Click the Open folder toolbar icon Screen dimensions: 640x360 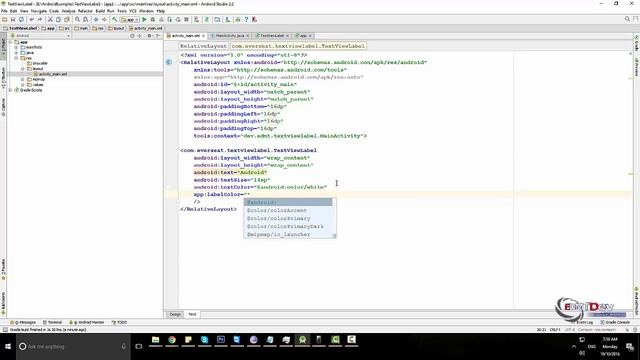(x=5, y=20)
